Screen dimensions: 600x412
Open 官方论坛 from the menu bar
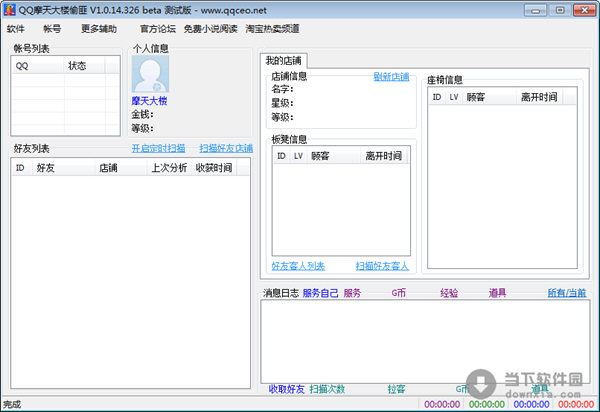[158, 28]
